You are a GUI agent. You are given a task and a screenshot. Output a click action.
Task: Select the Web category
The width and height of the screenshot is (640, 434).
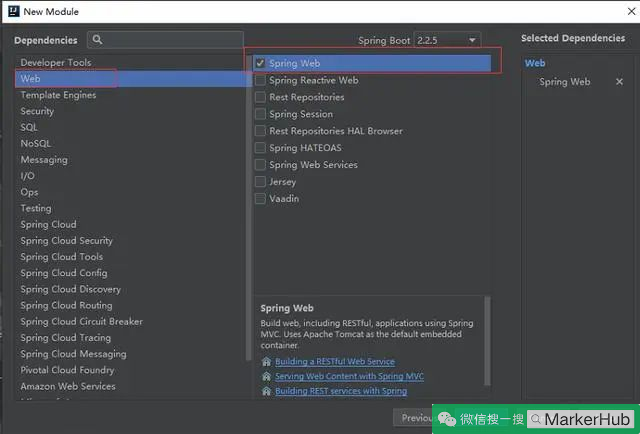131,78
